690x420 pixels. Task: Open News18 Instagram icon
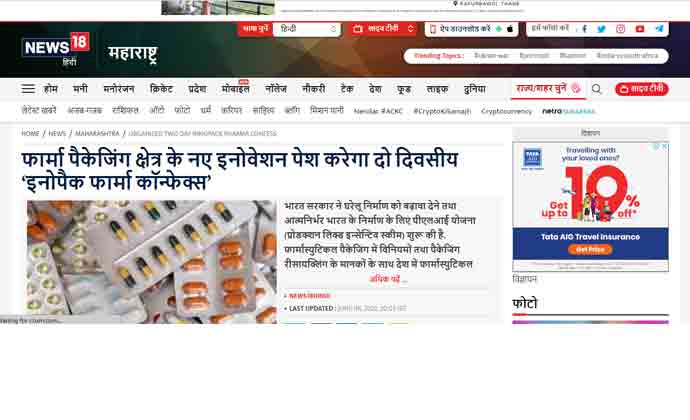[620, 29]
